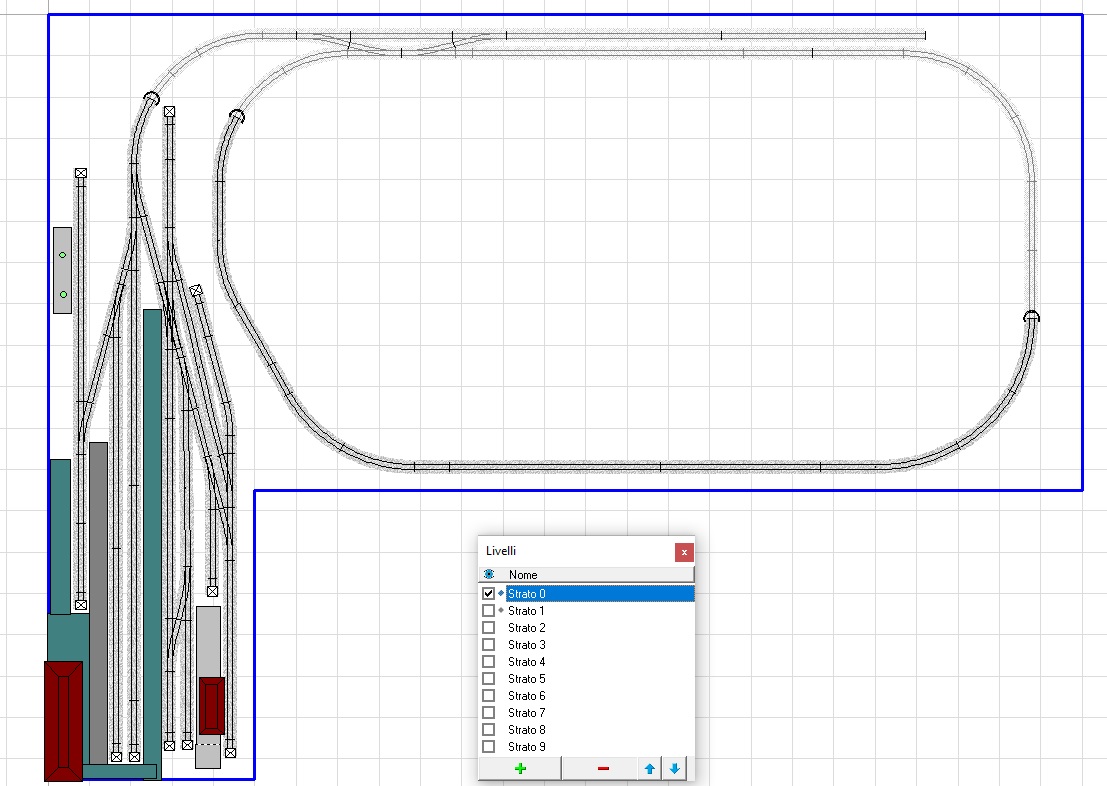1107x786 pixels.
Task: Move selected layer down with blue arrow
Action: tap(674, 768)
